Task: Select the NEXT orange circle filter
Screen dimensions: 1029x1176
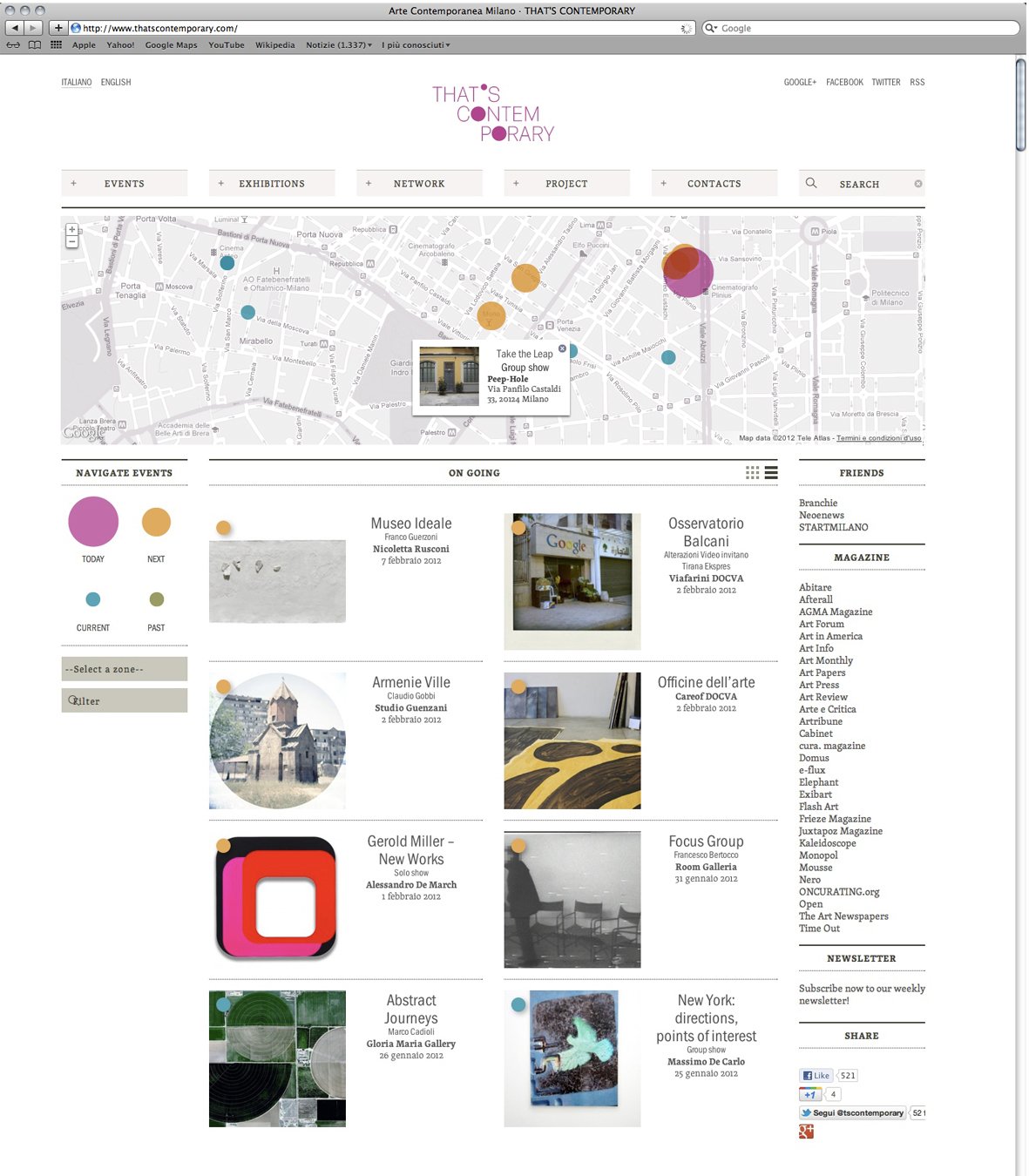Action: click(156, 522)
